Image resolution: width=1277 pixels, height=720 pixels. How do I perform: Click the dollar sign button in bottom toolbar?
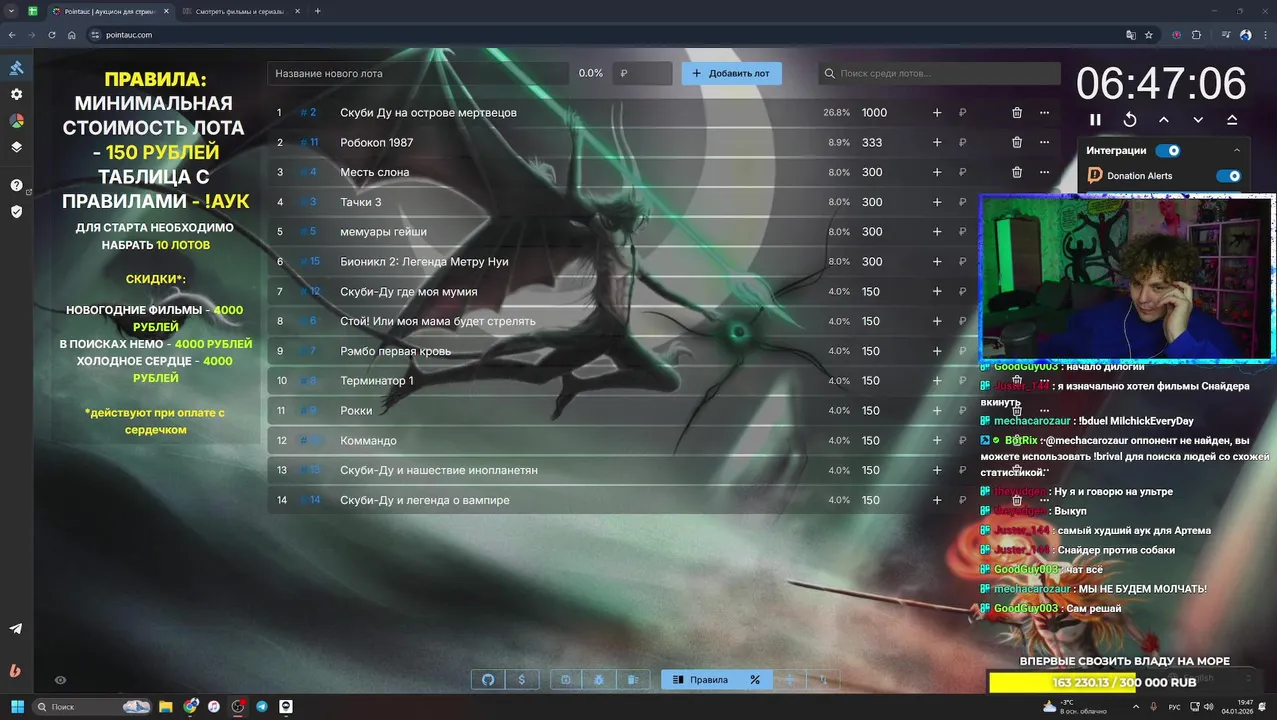point(522,680)
